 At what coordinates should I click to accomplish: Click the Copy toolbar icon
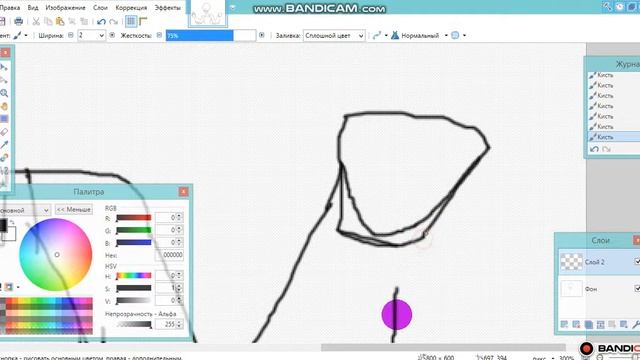point(48,21)
